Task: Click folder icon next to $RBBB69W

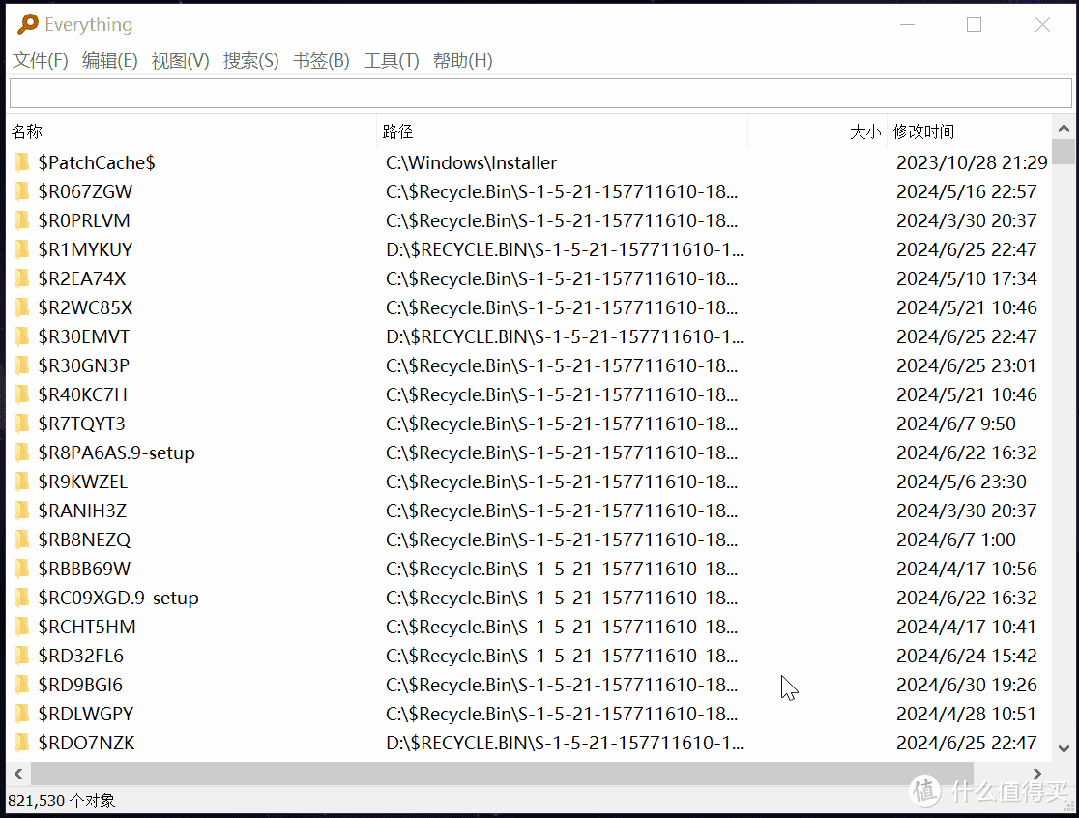Action: (22, 568)
